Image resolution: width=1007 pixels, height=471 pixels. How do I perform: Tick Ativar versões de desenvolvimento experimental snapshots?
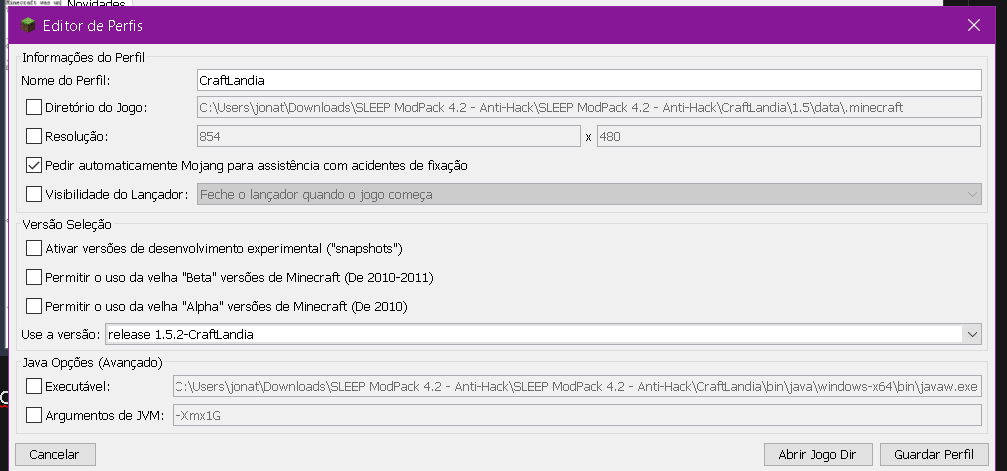click(33, 248)
